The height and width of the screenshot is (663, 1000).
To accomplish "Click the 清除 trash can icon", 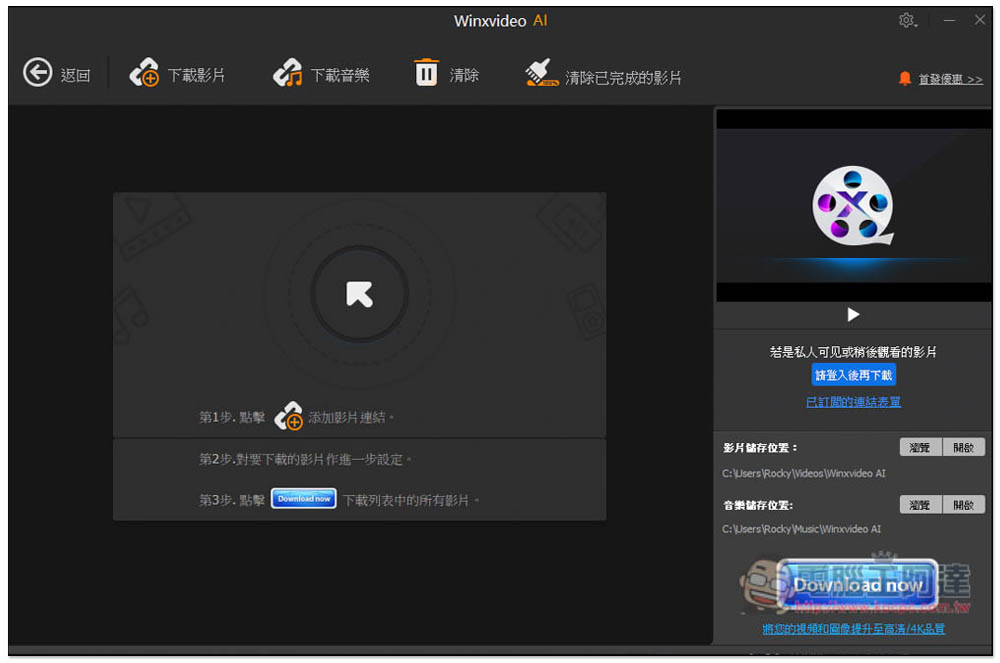I will pos(427,72).
